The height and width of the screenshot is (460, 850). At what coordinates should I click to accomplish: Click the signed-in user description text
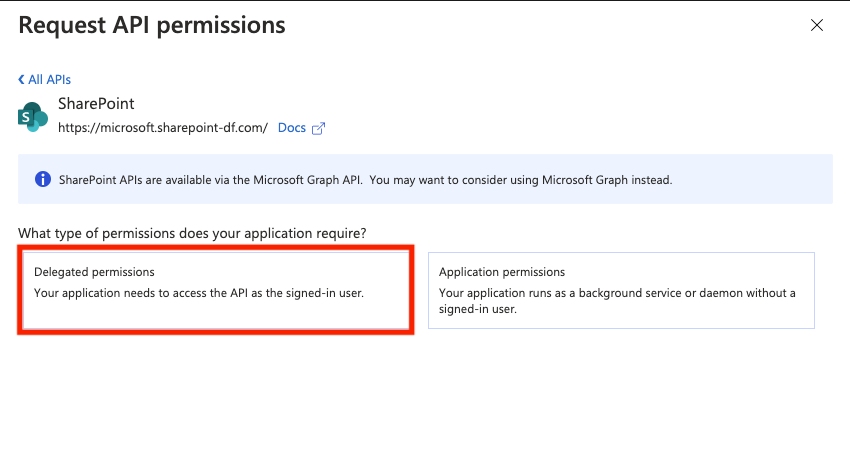click(198, 293)
